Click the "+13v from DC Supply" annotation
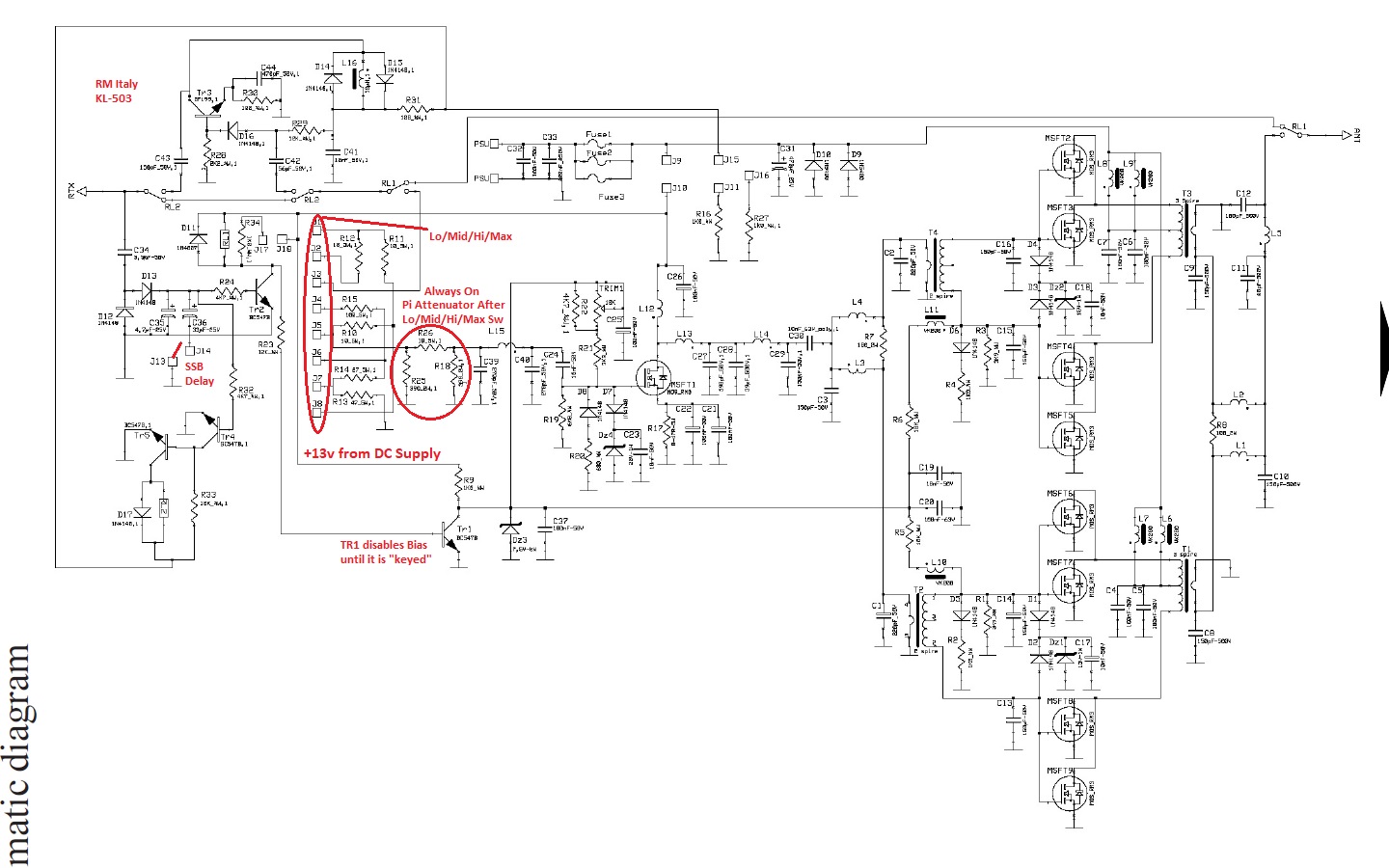The image size is (1389, 868). (371, 453)
